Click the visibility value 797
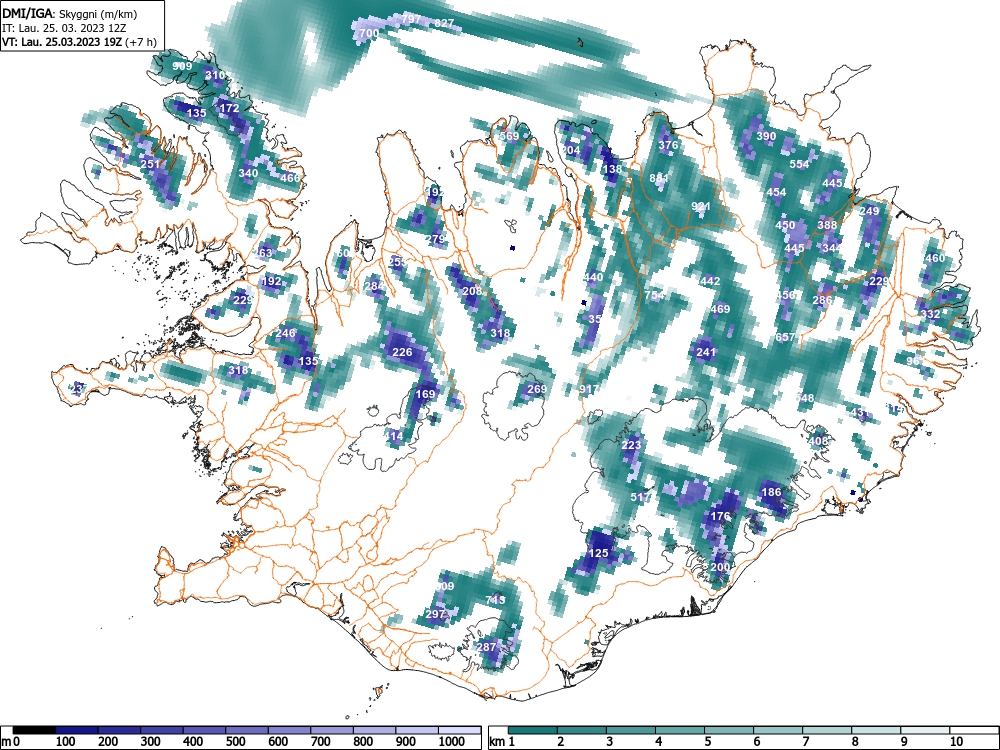 coord(411,20)
